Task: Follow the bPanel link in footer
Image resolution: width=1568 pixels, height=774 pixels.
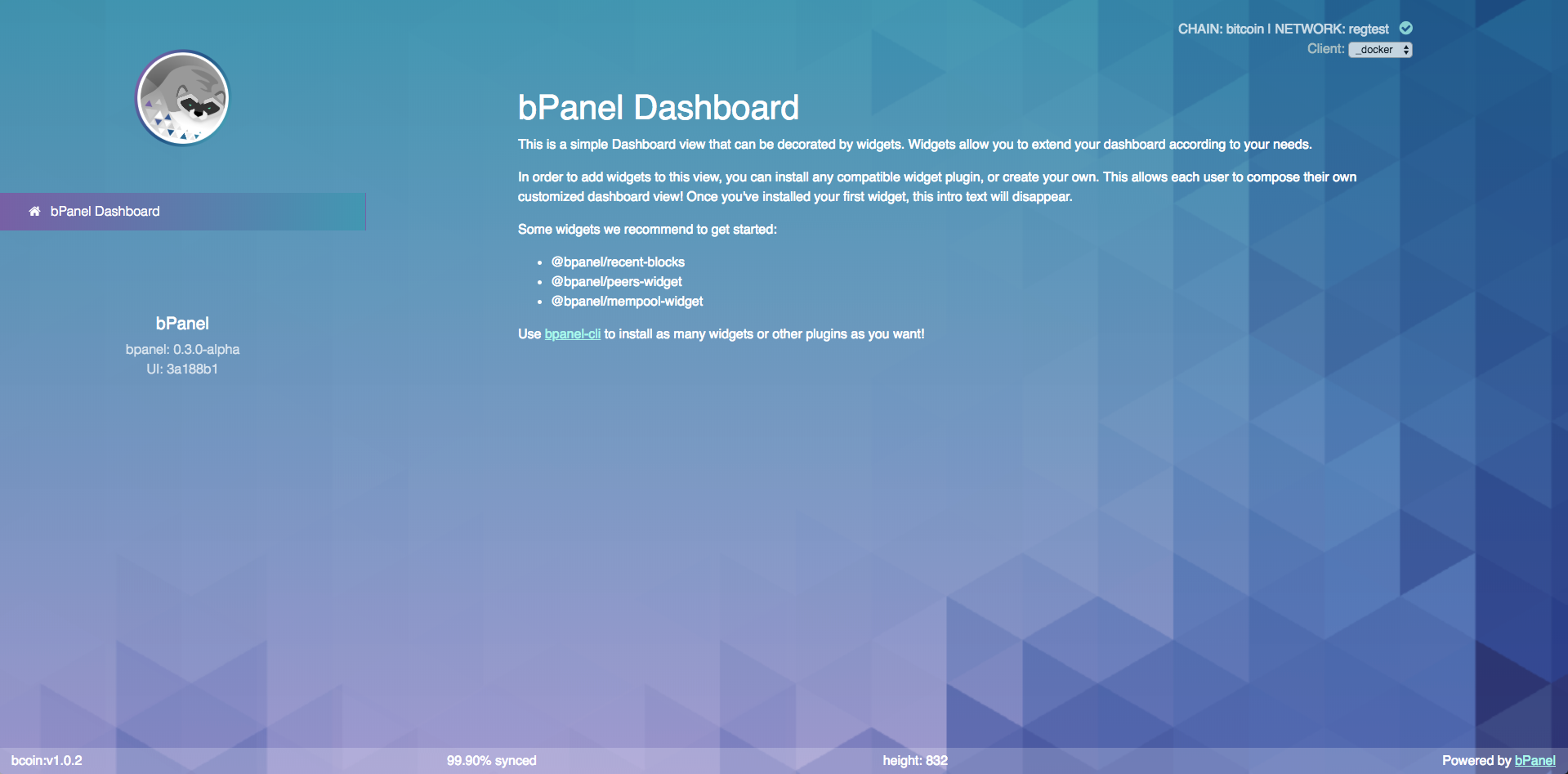Action: click(x=1534, y=761)
